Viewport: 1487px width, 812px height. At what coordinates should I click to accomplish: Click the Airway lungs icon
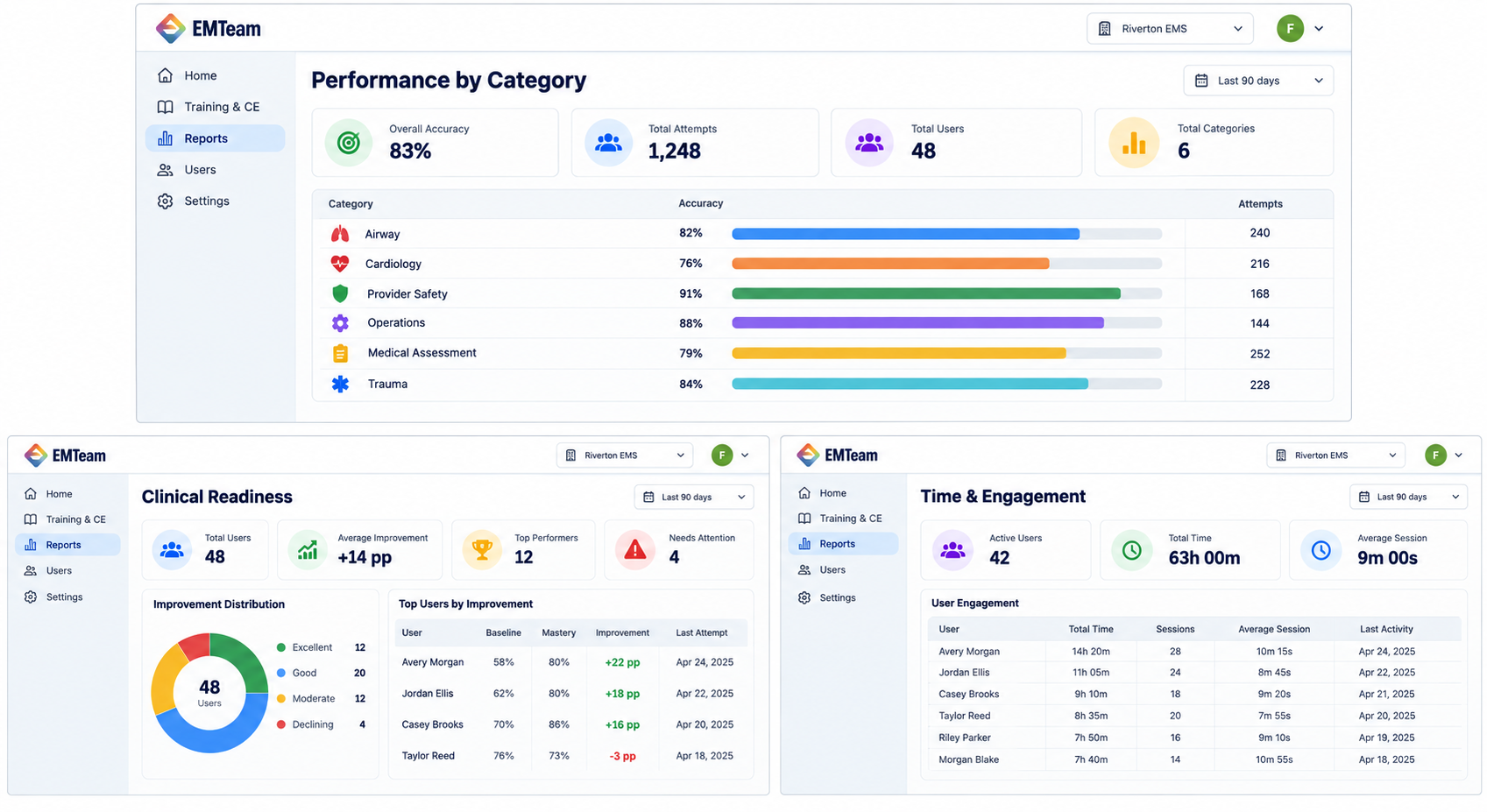click(x=340, y=234)
